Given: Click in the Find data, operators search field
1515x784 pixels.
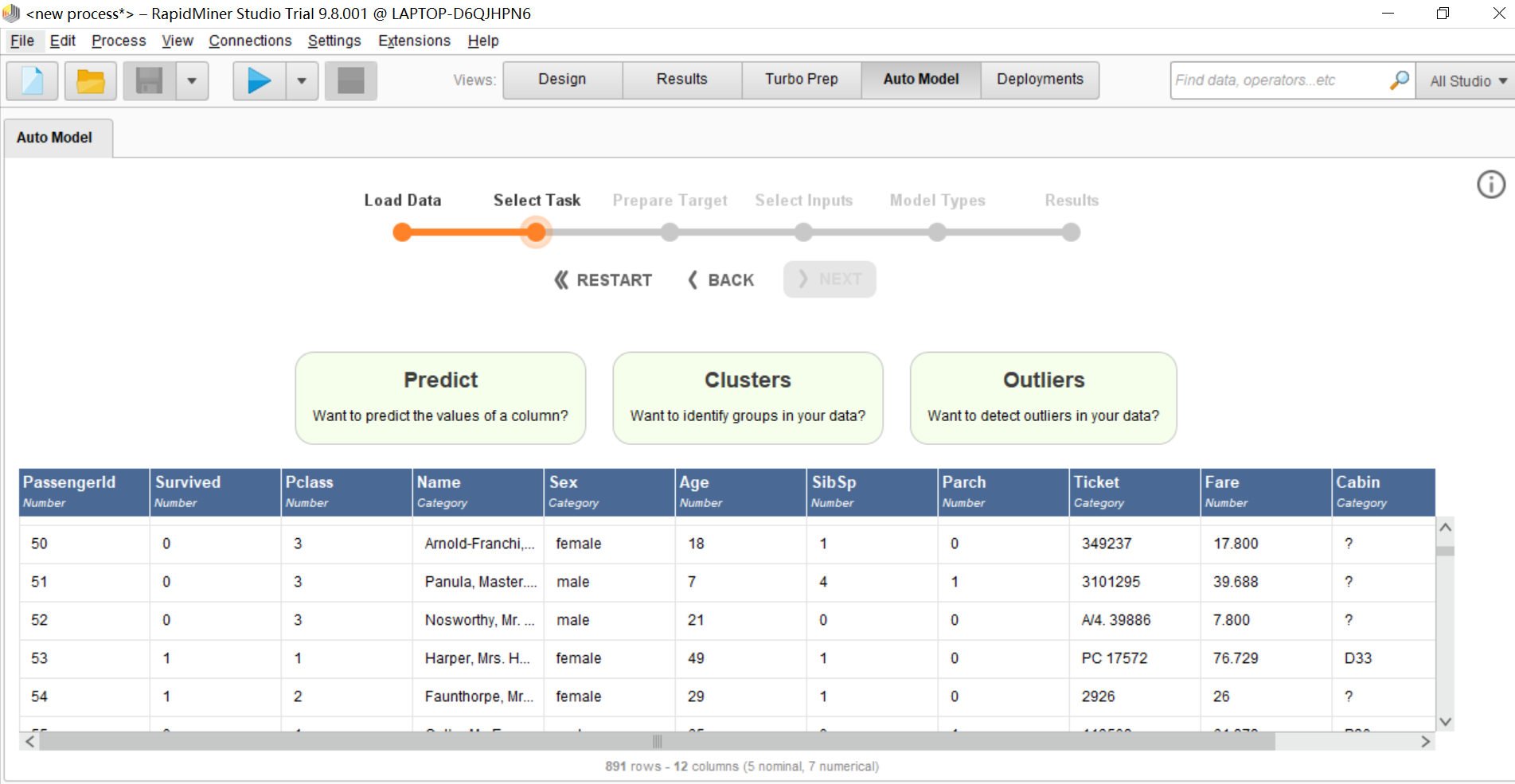Looking at the screenshot, I should [1278, 80].
